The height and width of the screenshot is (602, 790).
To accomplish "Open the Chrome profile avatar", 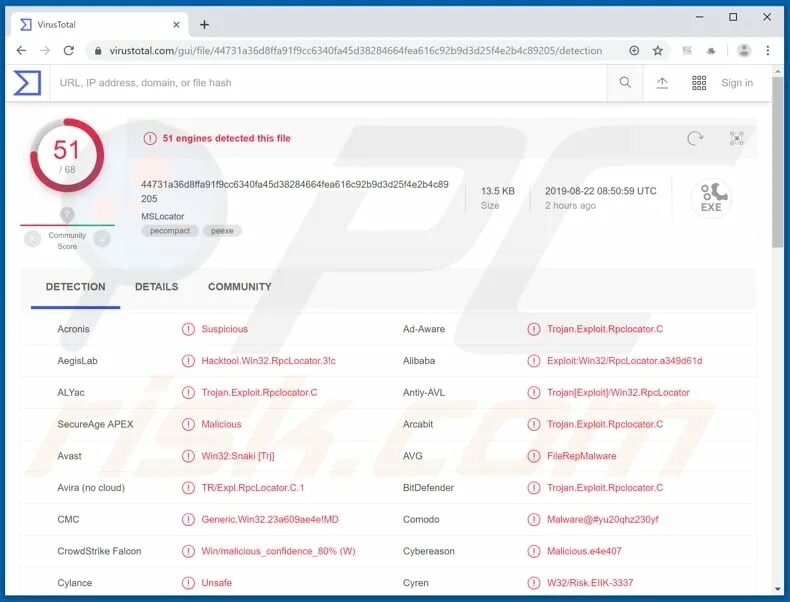I will click(744, 50).
